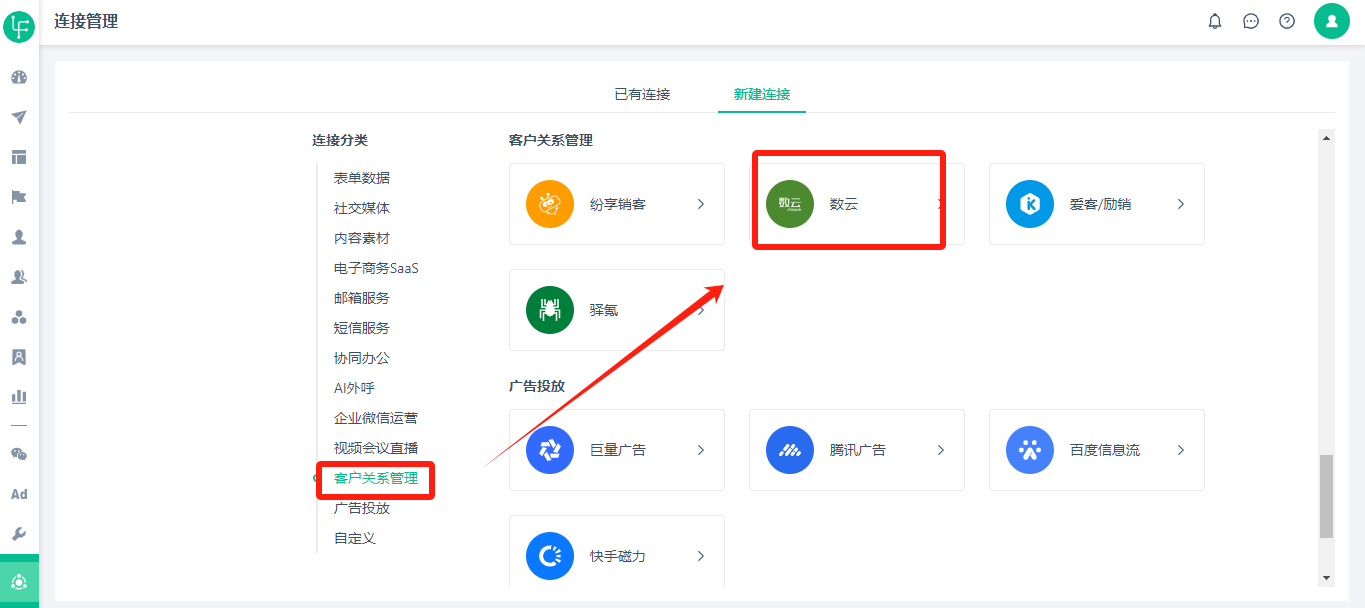Screen dimensions: 1365x608
Task: Open the wrench tools icon in sidebar
Action: (x=19, y=534)
